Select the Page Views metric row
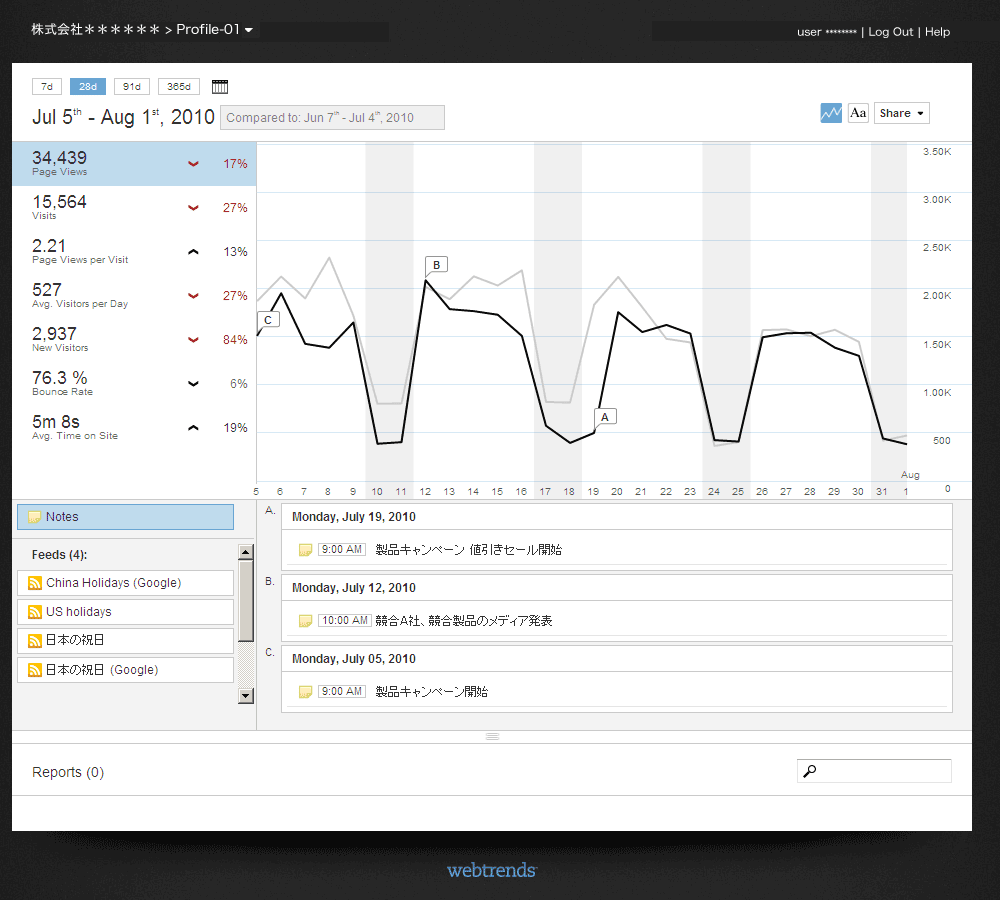The width and height of the screenshot is (1000, 900). tap(134, 164)
